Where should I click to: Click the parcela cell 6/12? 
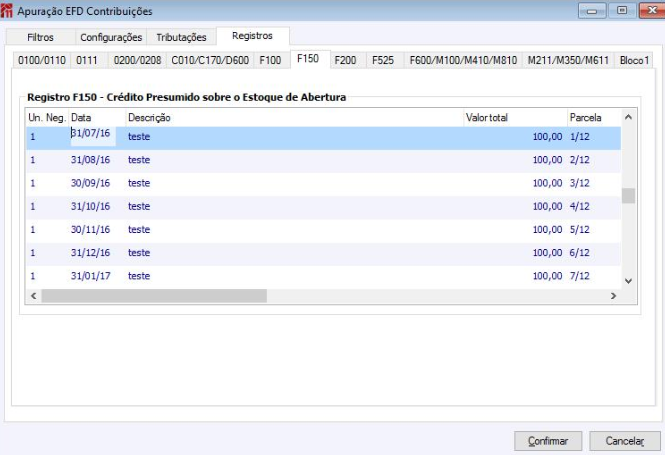[580, 253]
